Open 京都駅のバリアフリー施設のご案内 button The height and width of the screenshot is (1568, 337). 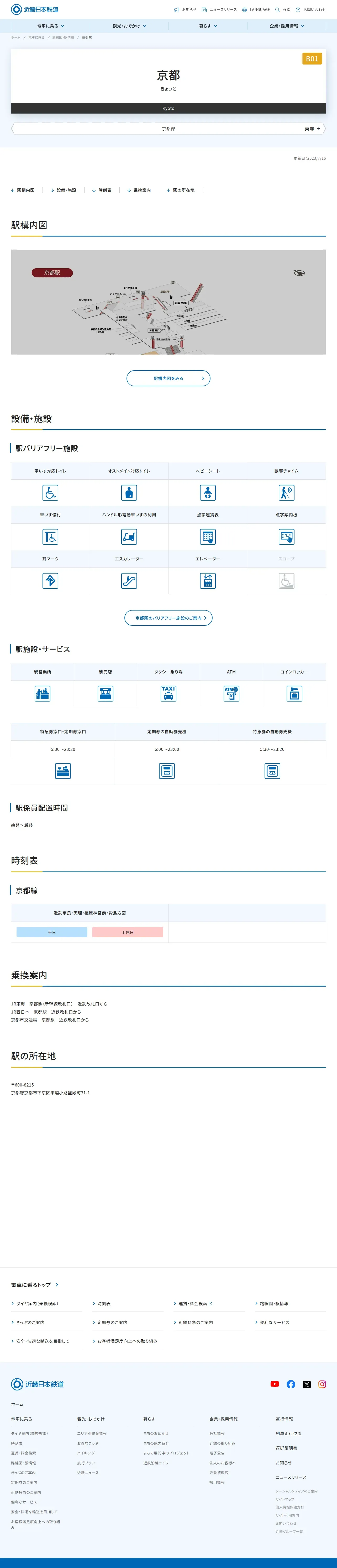(x=168, y=618)
